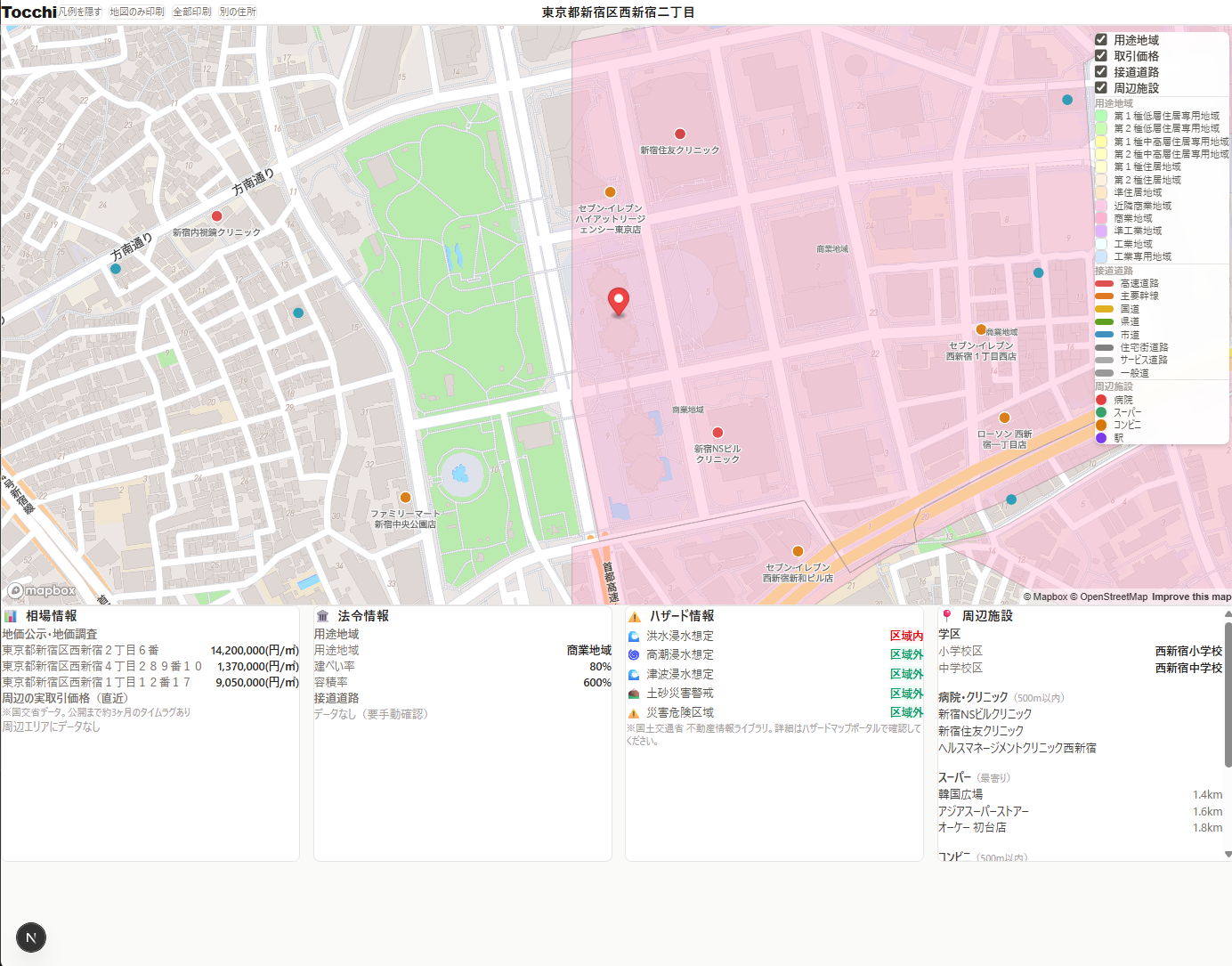Click the ファミリーマート新宿中央公園店 orange marker
The height and width of the screenshot is (966, 1232).
click(x=405, y=498)
